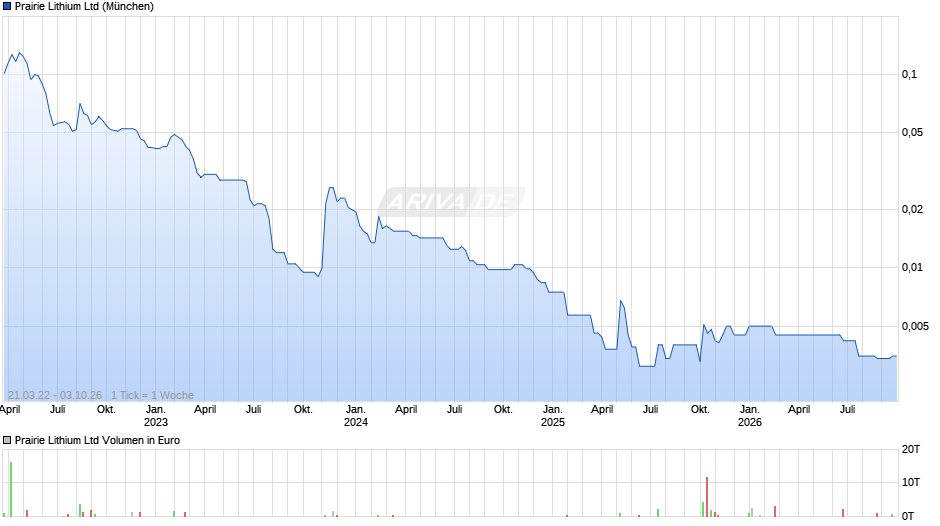
Task: Click the '0,005' price axis label
Action: click(x=915, y=326)
